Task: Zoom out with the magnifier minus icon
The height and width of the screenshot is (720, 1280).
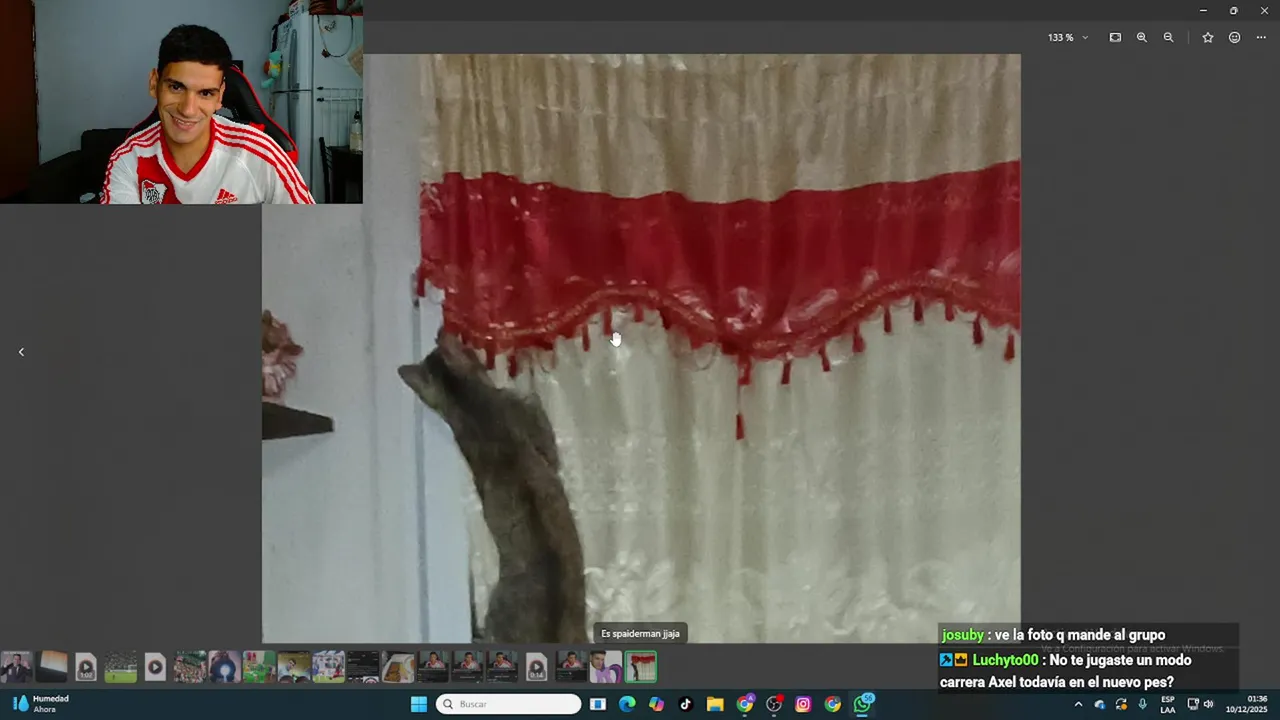Action: click(1168, 37)
